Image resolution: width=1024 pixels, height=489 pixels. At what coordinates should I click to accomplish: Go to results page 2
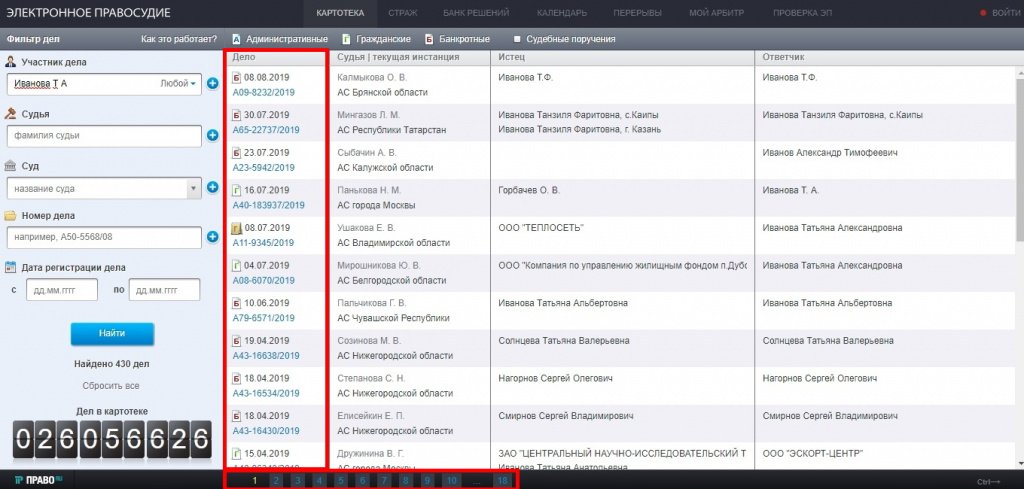(276, 481)
